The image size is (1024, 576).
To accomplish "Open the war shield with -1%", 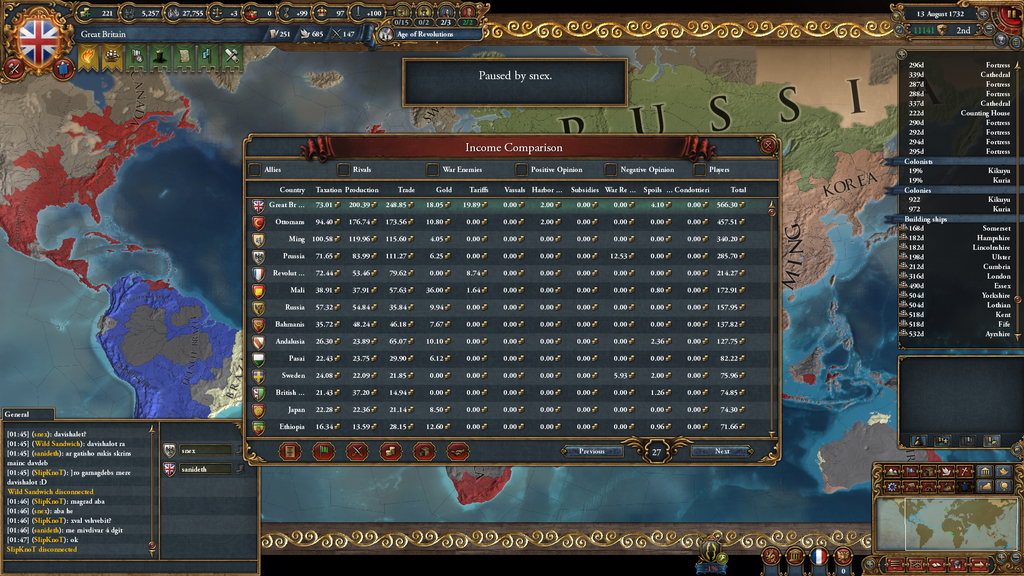I will tap(711, 555).
